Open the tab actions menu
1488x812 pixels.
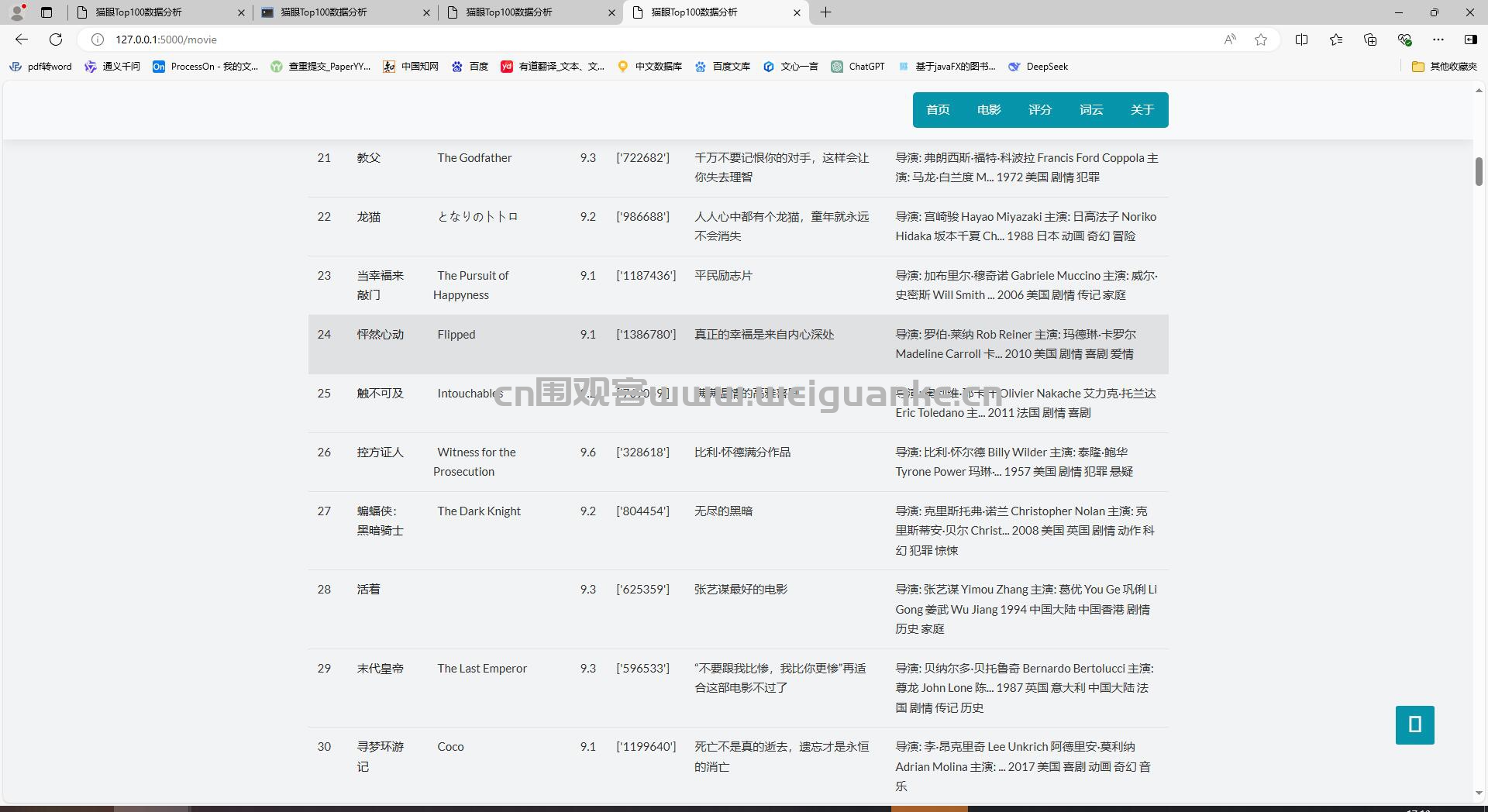(46, 12)
